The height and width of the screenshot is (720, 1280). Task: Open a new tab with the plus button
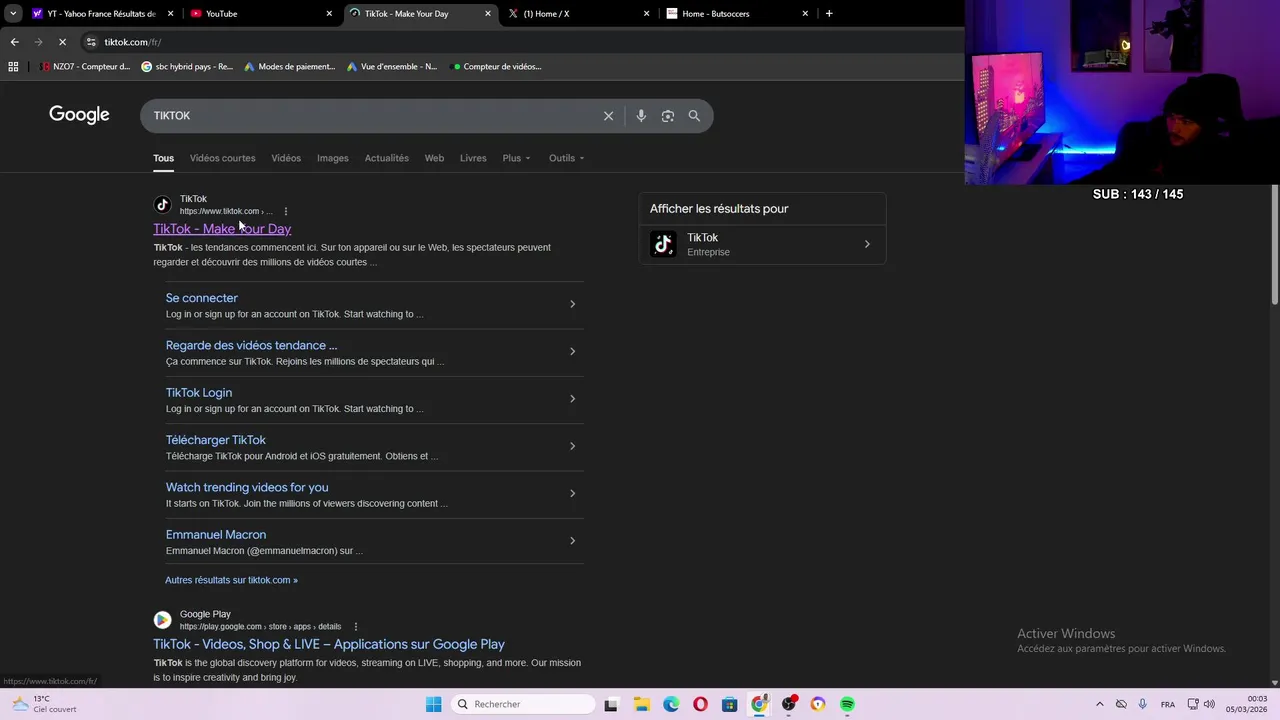(829, 14)
